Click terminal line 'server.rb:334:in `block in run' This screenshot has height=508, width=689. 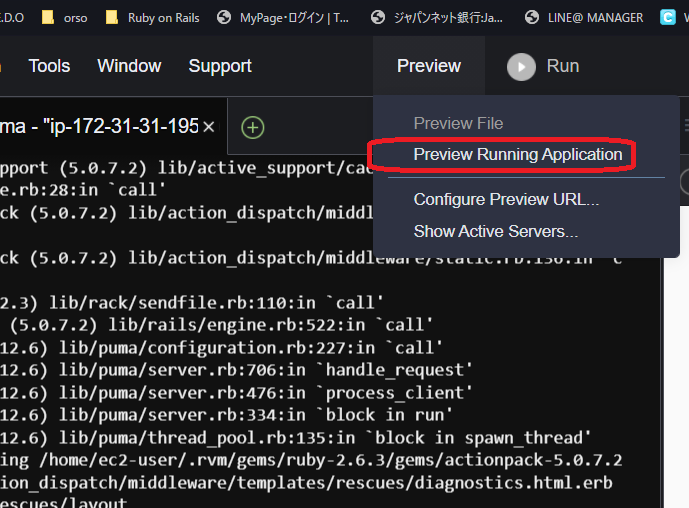226,415
